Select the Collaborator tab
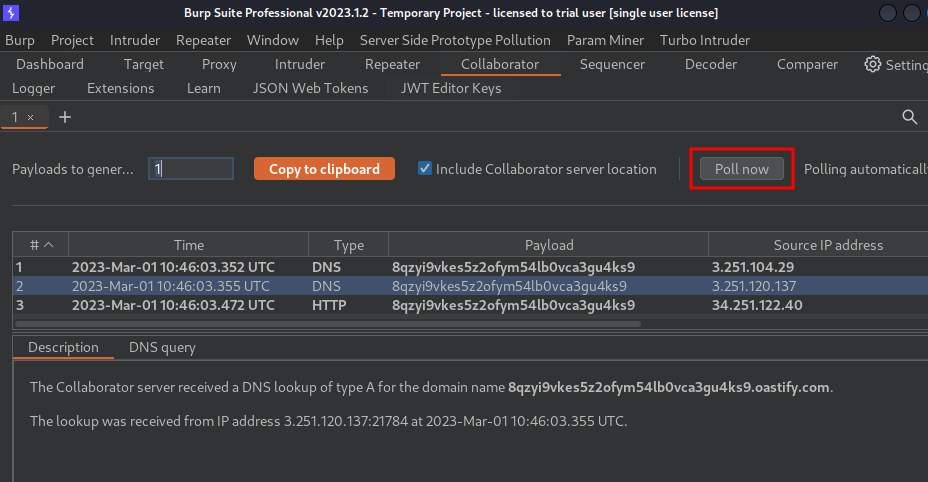The height and width of the screenshot is (482, 928). [x=500, y=64]
